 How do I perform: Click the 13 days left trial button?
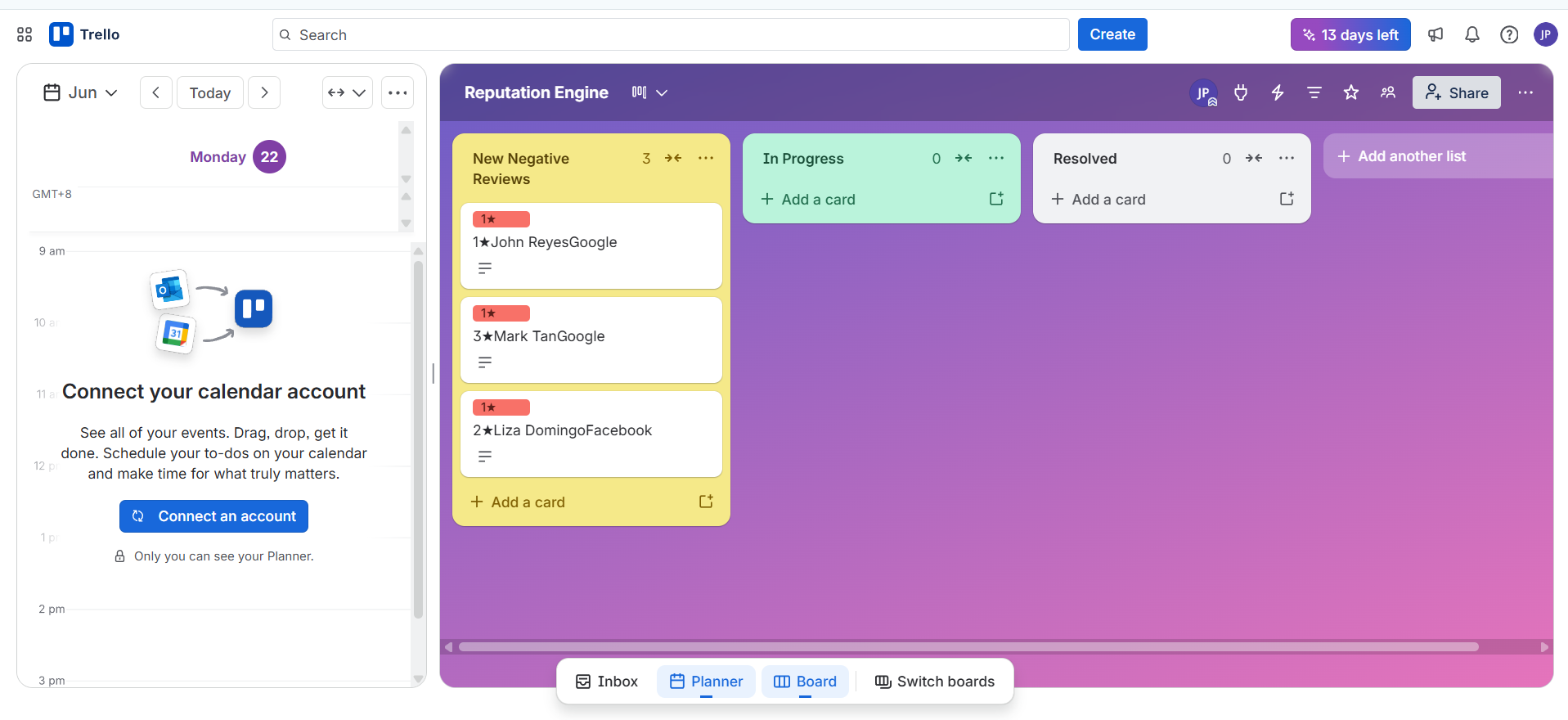click(x=1350, y=34)
